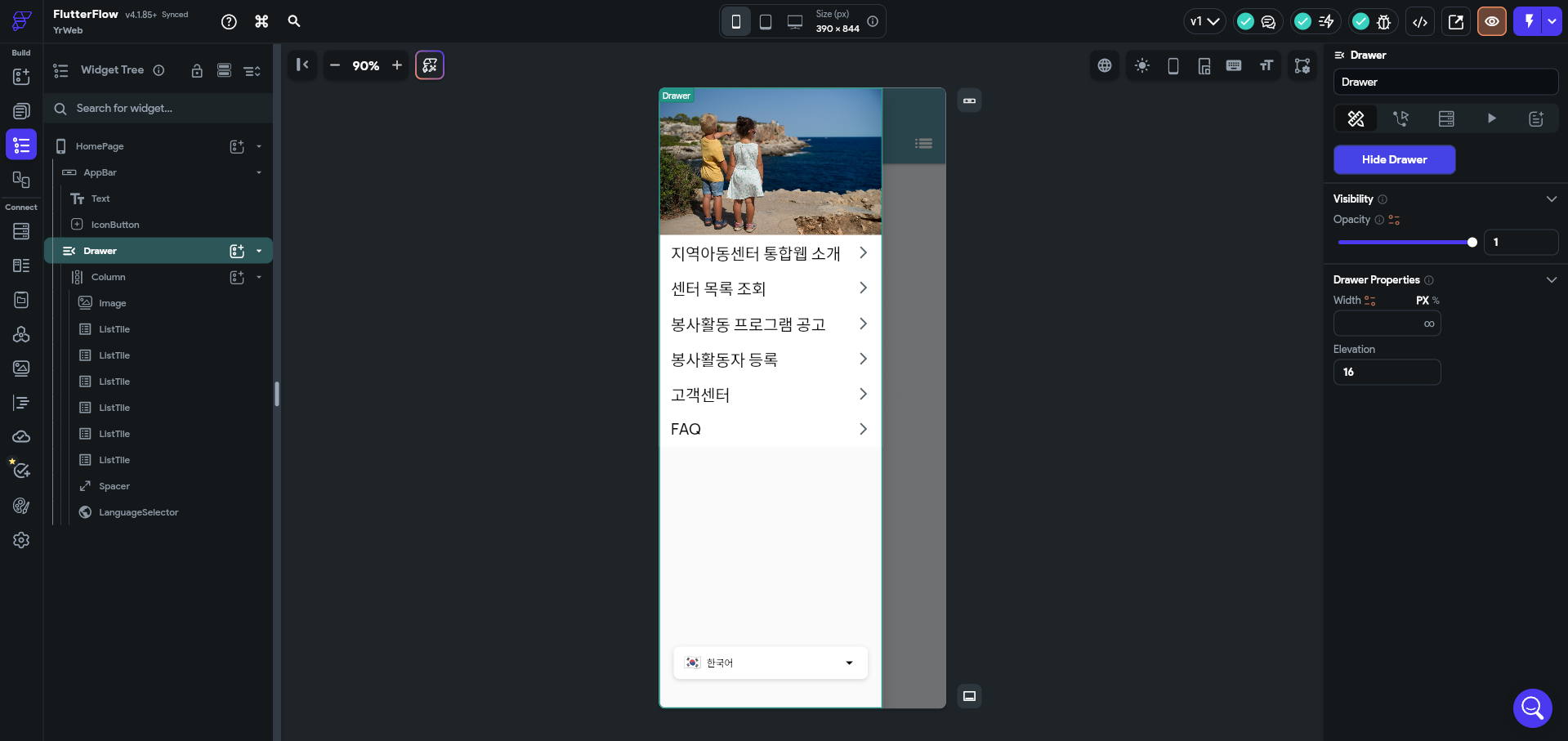The height and width of the screenshot is (741, 1568).
Task: Open the comments chat icon
Action: (1268, 22)
